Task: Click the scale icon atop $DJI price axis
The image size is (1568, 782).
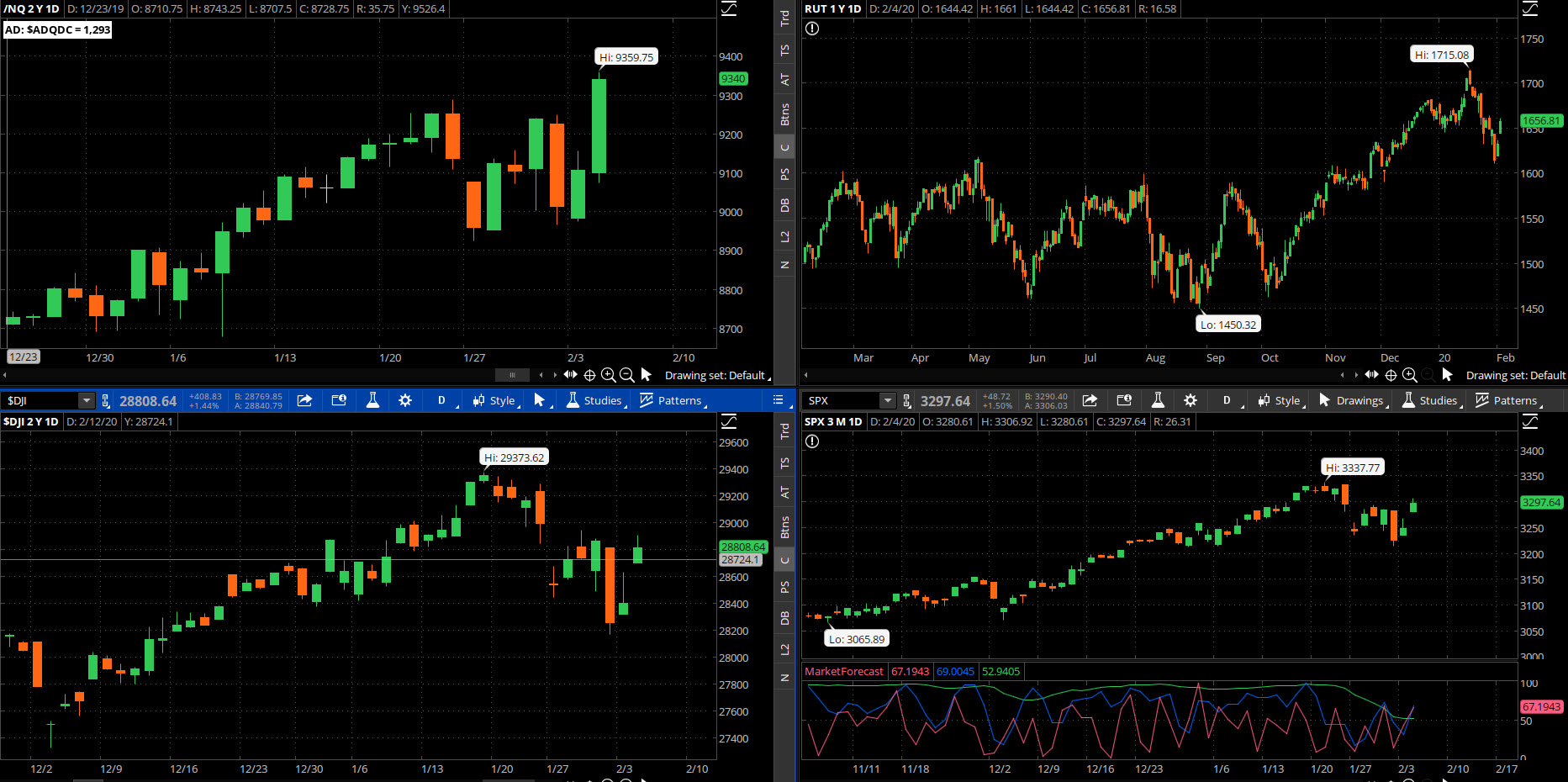Action: [729, 421]
